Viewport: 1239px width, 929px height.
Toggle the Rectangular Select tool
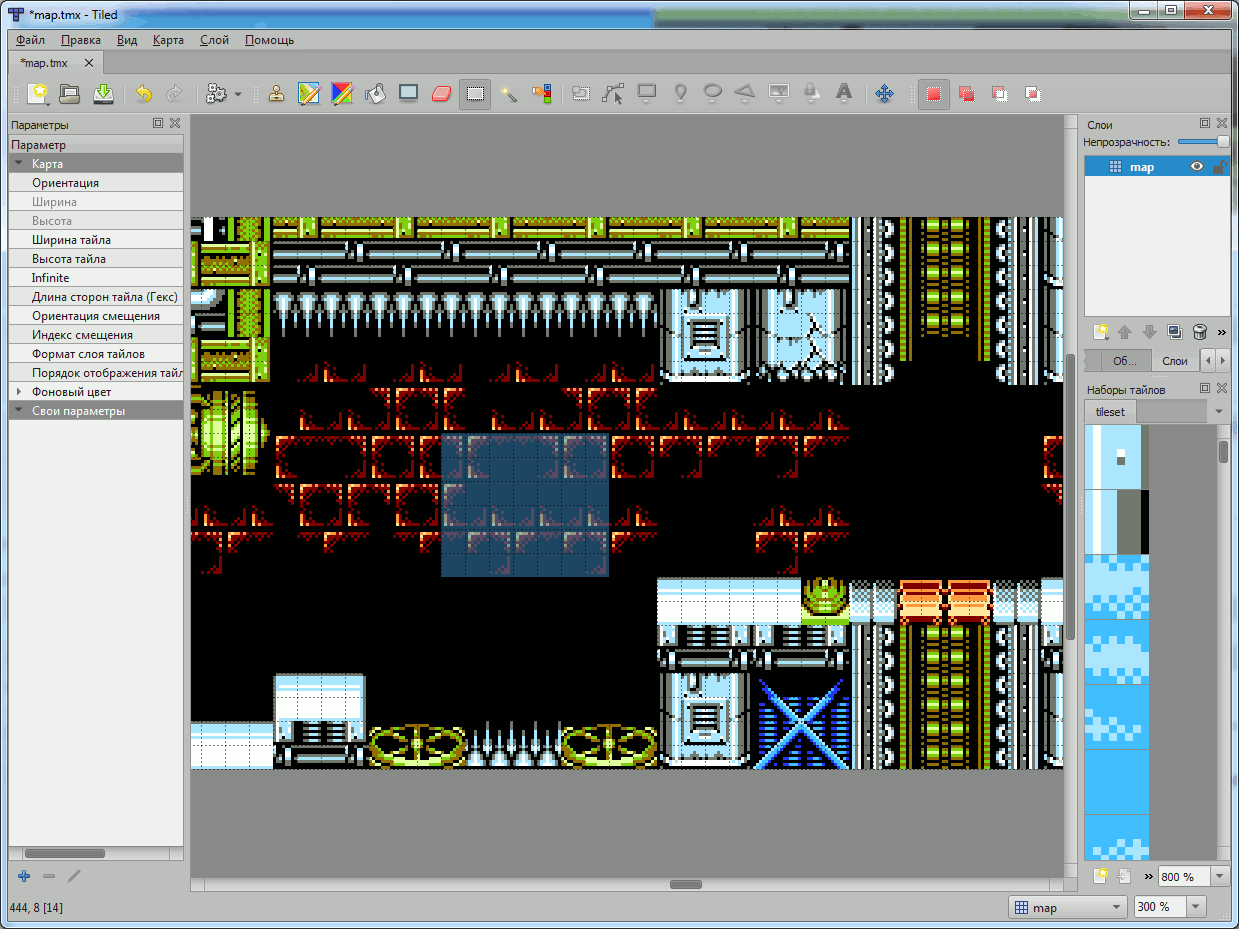475,94
